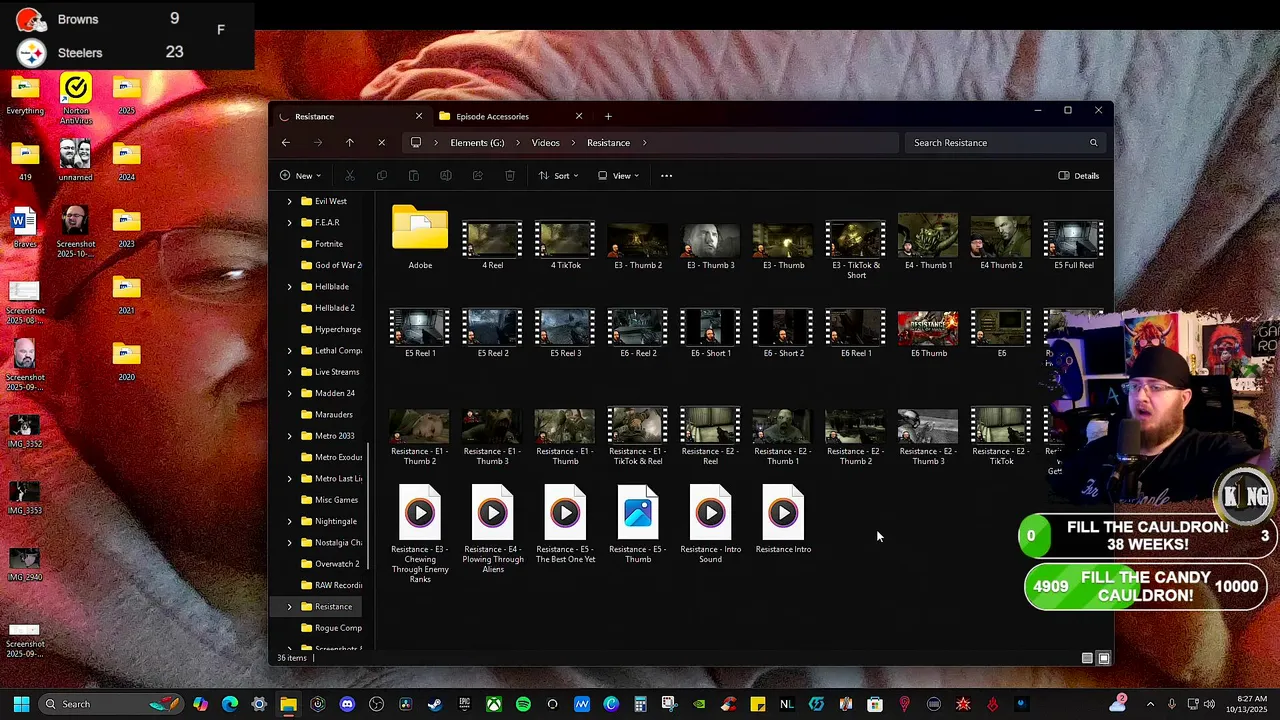Open the Adobe folder
The image size is (1280, 720).
420,237
